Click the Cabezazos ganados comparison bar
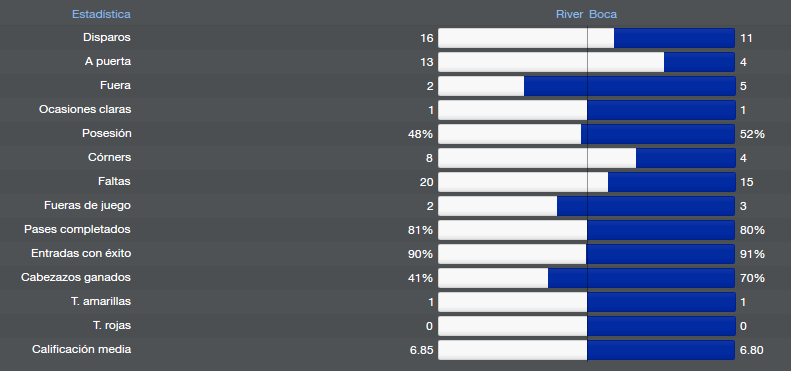 (586, 278)
